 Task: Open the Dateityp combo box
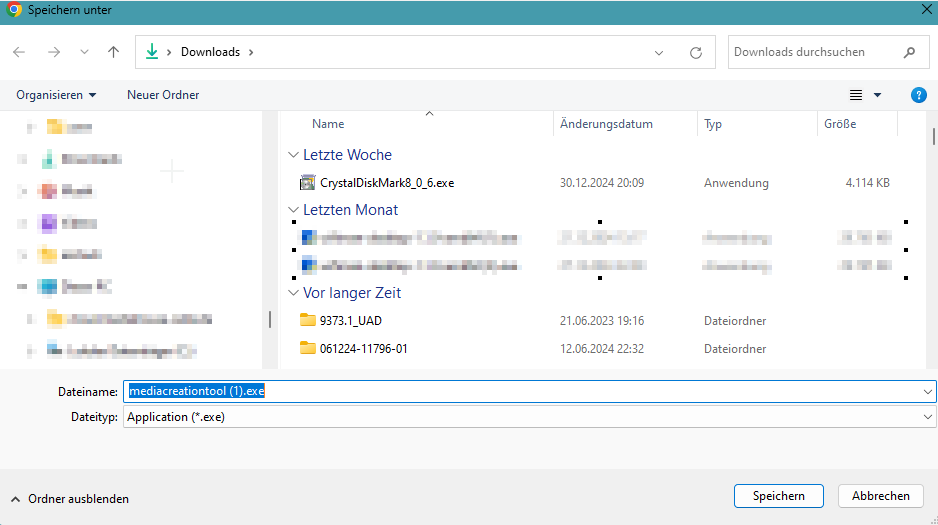pyautogui.click(x=529, y=417)
